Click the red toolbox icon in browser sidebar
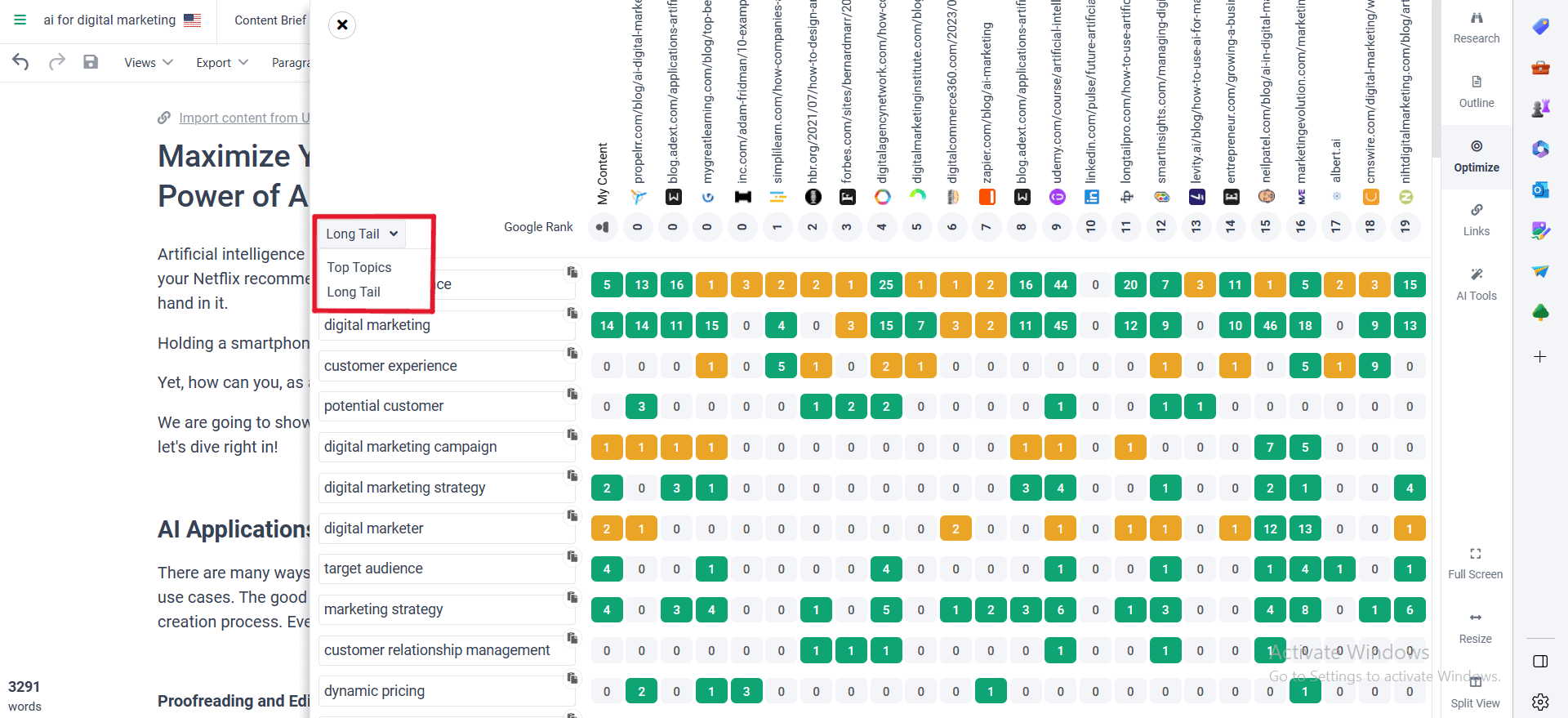1568x718 pixels. point(1540,68)
